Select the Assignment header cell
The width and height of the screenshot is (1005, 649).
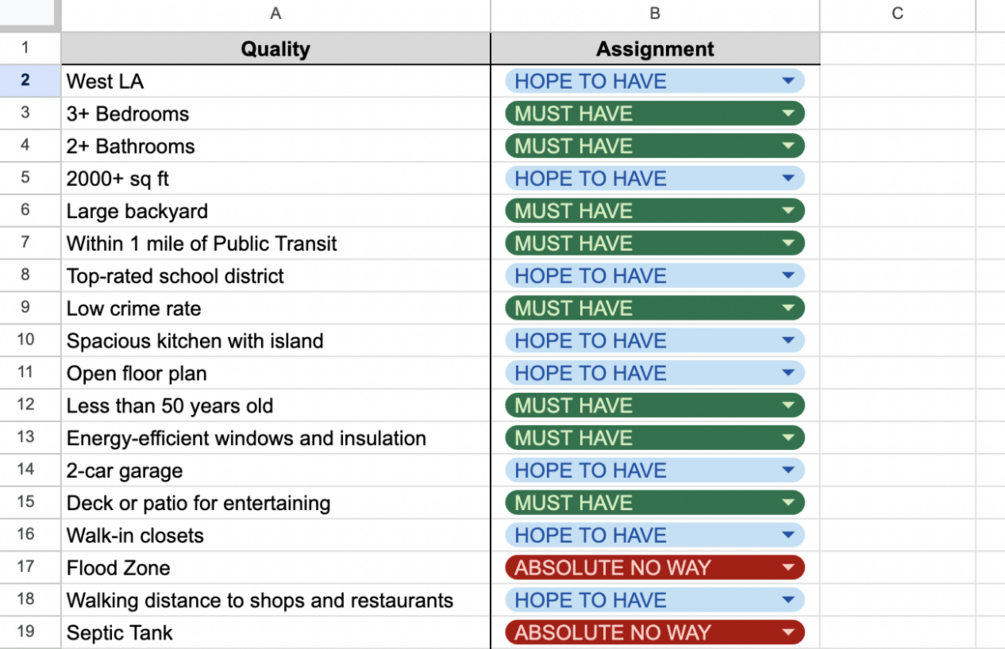point(655,49)
